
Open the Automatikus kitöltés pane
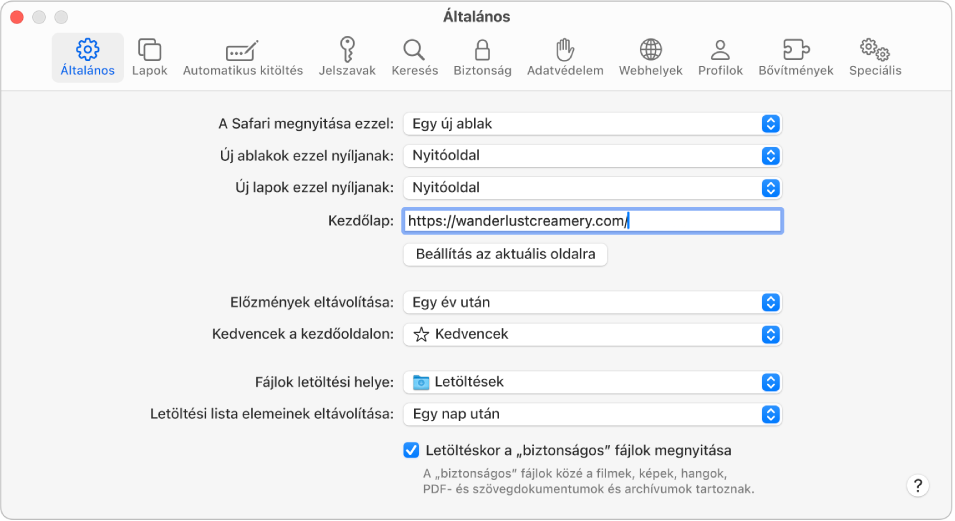pos(243,58)
